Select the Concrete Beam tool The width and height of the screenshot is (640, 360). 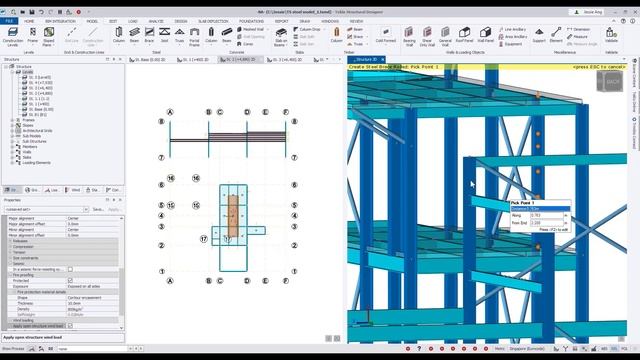pyautogui.click(x=227, y=35)
